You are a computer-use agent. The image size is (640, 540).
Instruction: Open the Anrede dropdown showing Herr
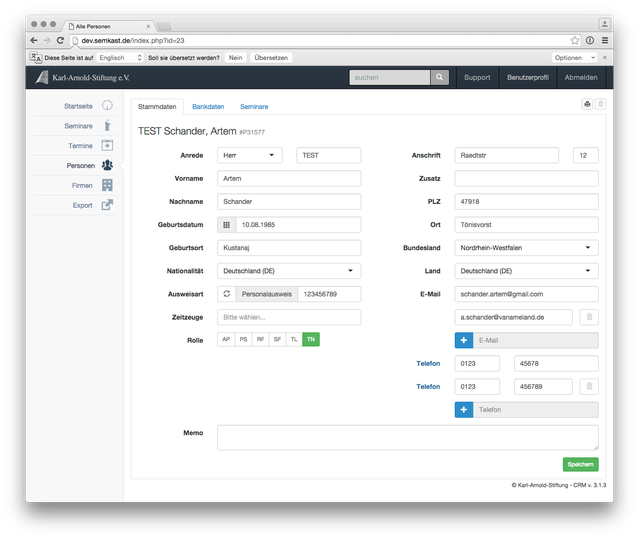coord(252,155)
